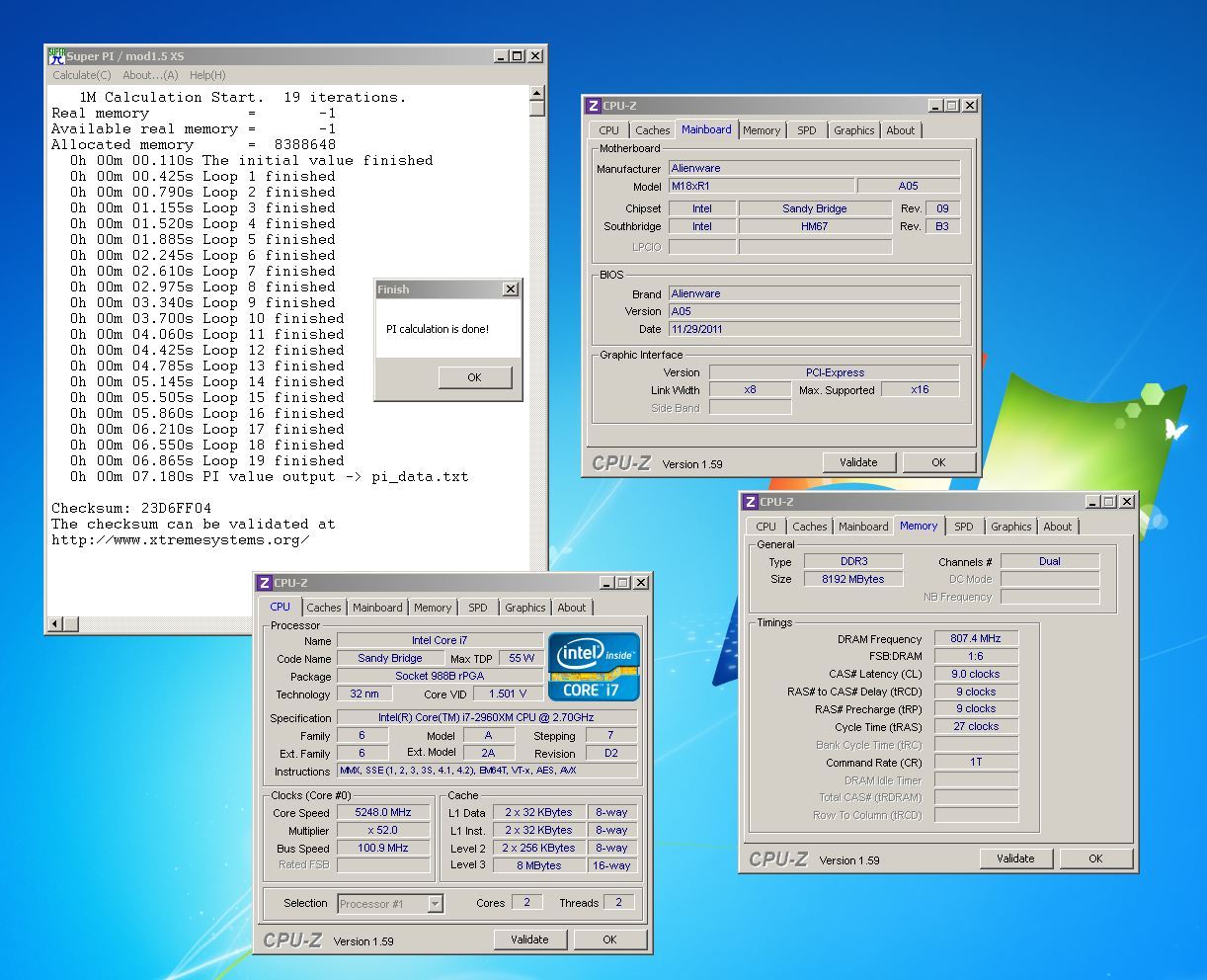Image resolution: width=1207 pixels, height=980 pixels.
Task: Click the Multiplier value 'x 52.0'
Action: 383,830
